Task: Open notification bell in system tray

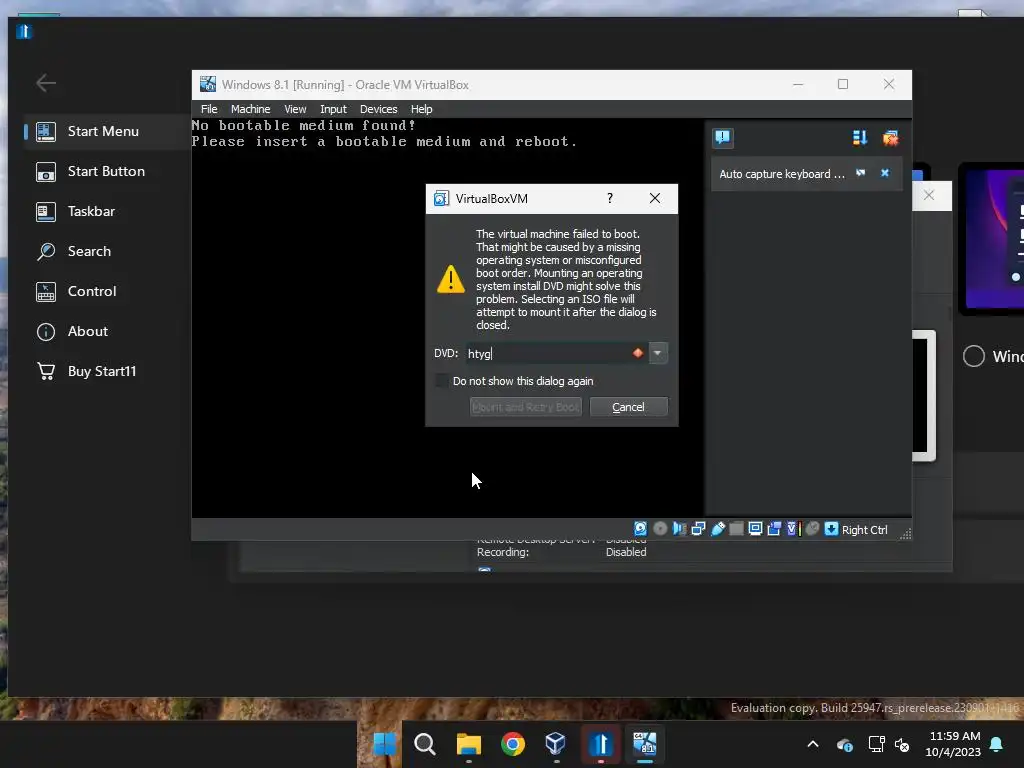Action: (x=997, y=744)
